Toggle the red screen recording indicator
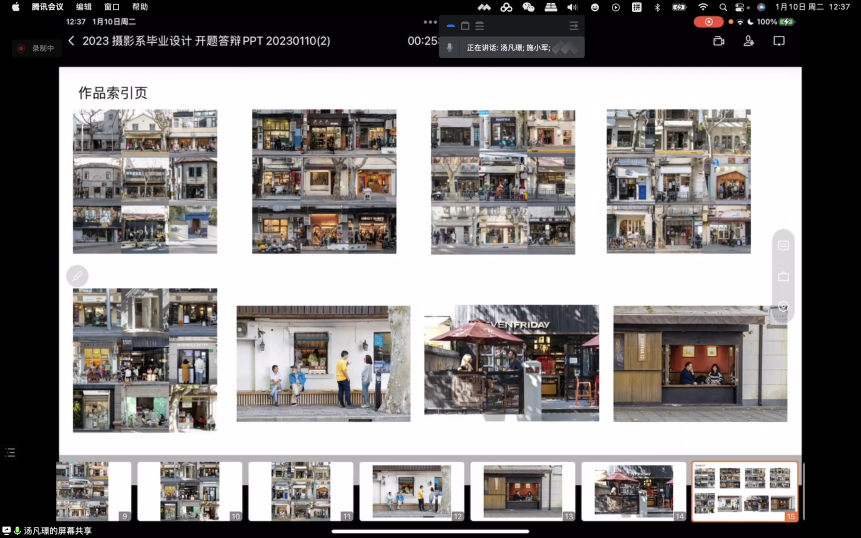The height and width of the screenshot is (538, 861). click(708, 22)
